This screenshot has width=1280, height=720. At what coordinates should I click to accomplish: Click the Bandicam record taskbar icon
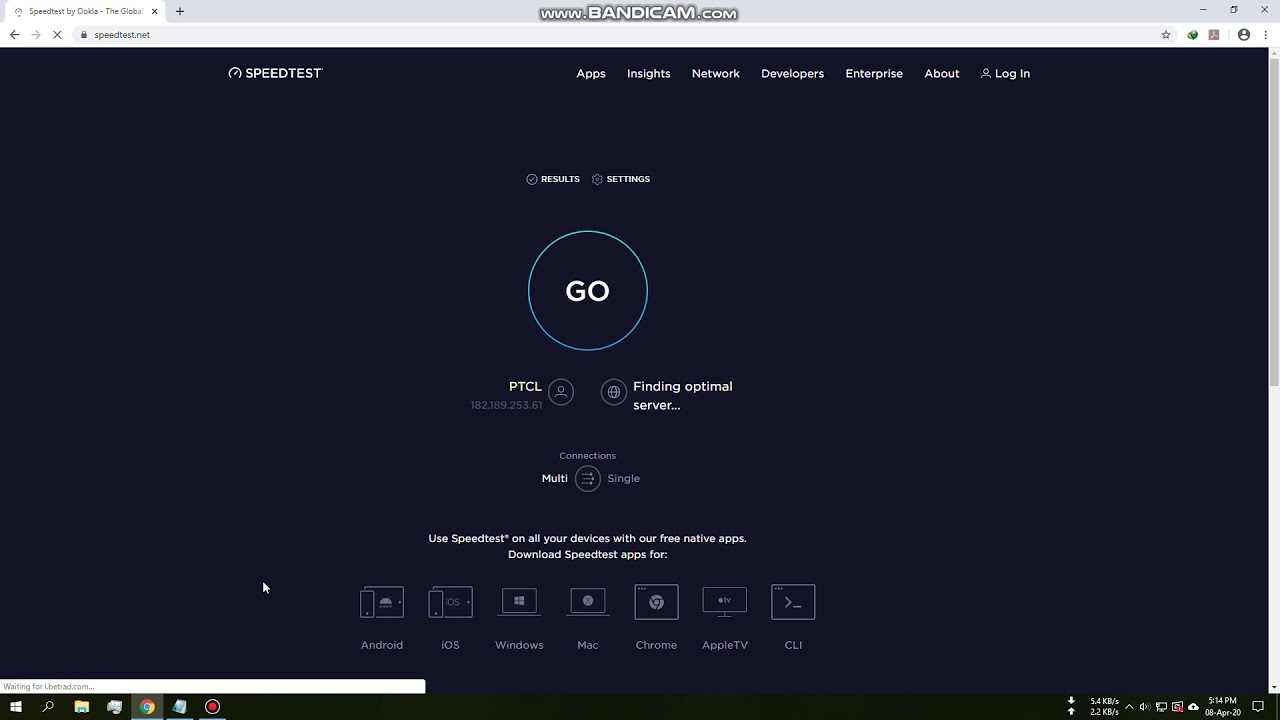tap(212, 707)
